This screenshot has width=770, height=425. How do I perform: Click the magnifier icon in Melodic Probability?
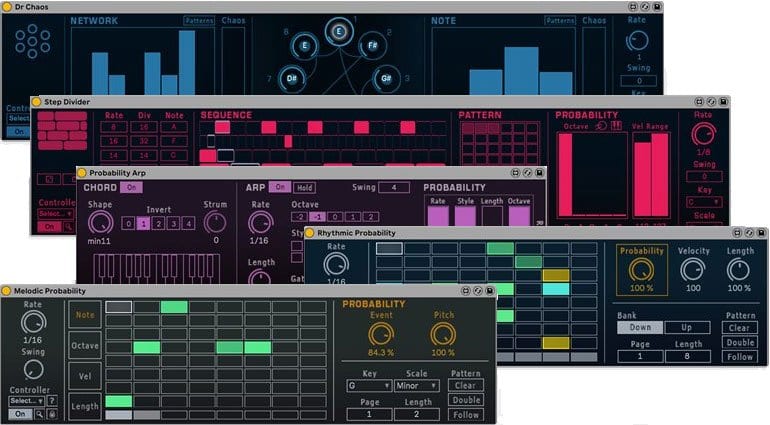tap(39, 414)
